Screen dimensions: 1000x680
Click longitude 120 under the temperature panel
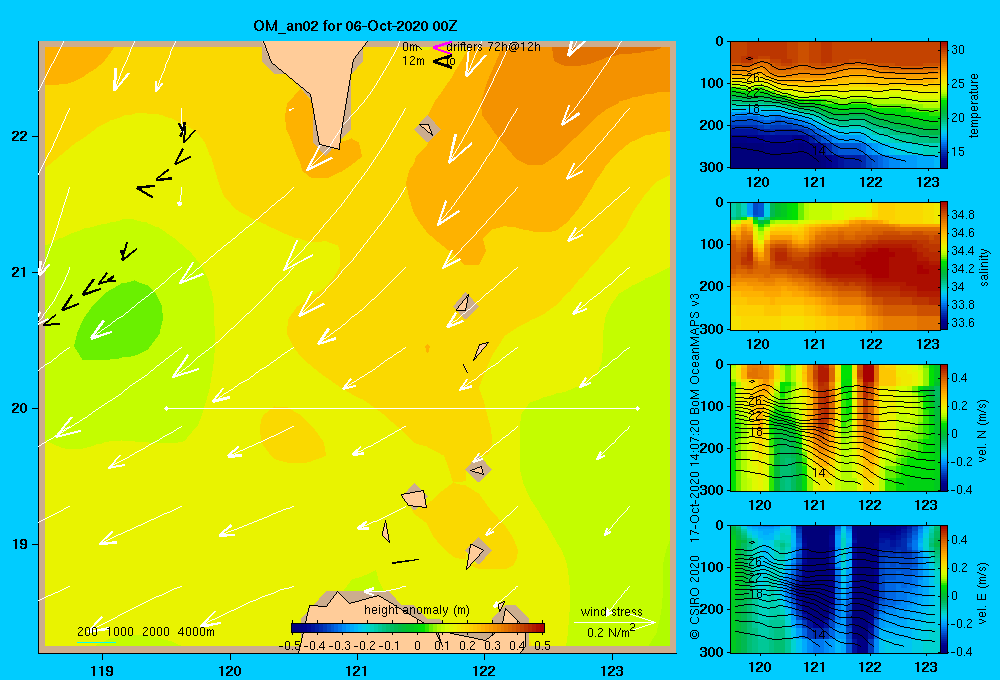(758, 182)
